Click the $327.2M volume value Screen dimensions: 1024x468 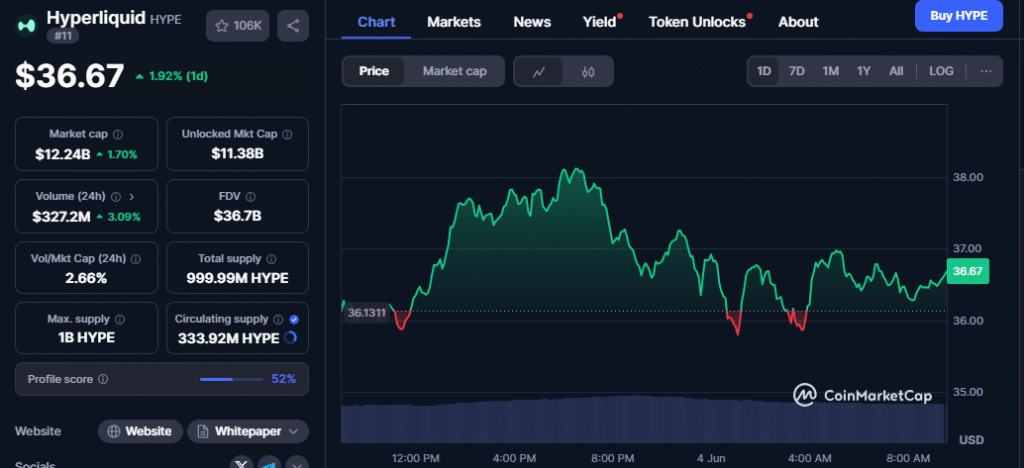(61, 217)
